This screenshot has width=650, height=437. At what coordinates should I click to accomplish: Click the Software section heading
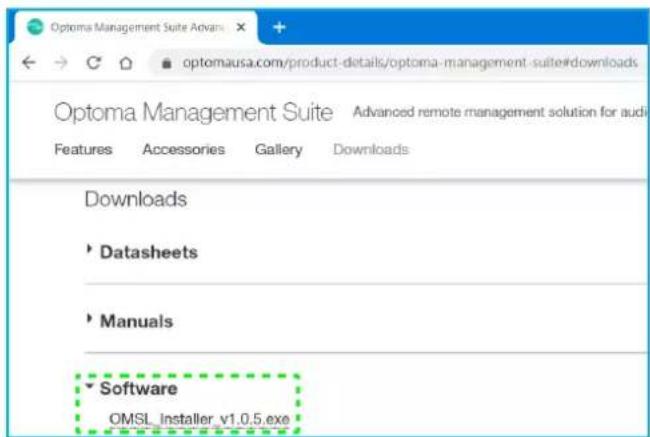(x=139, y=388)
